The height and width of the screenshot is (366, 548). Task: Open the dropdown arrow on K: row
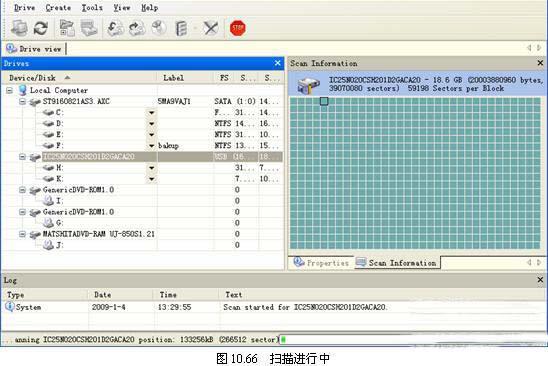151,179
